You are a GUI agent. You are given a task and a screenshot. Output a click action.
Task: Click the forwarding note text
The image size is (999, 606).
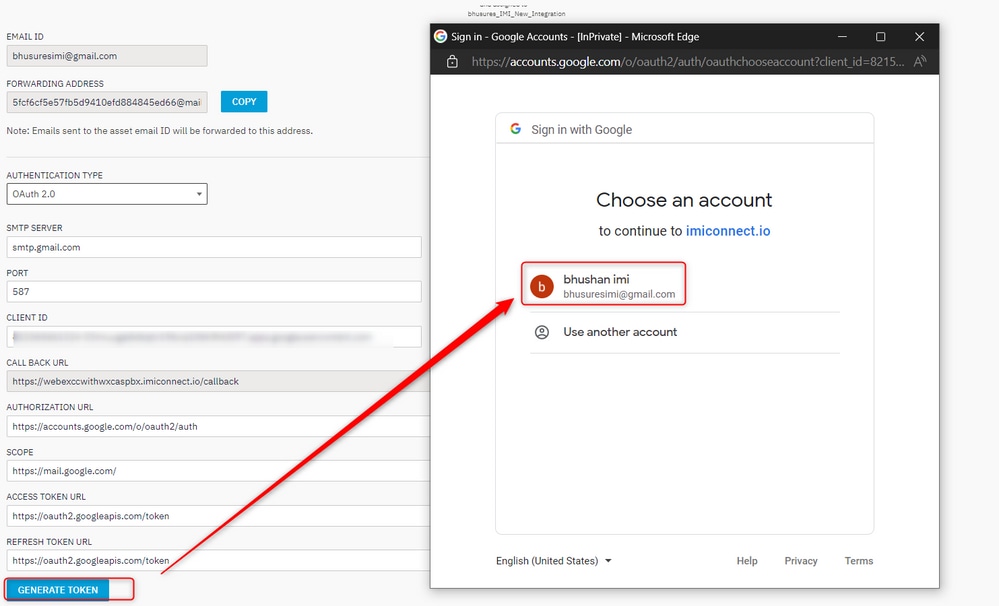coord(159,131)
